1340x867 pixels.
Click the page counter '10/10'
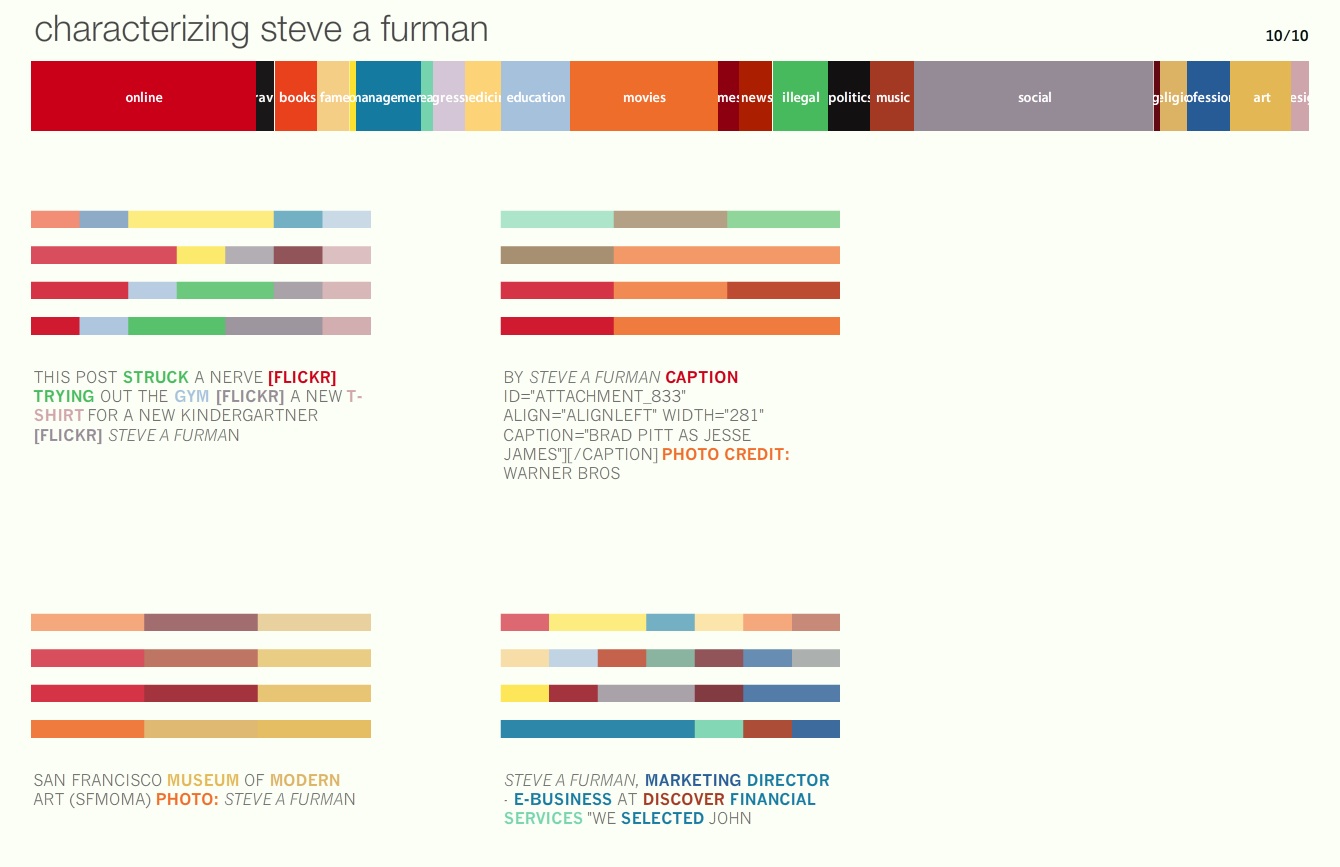pos(1286,36)
